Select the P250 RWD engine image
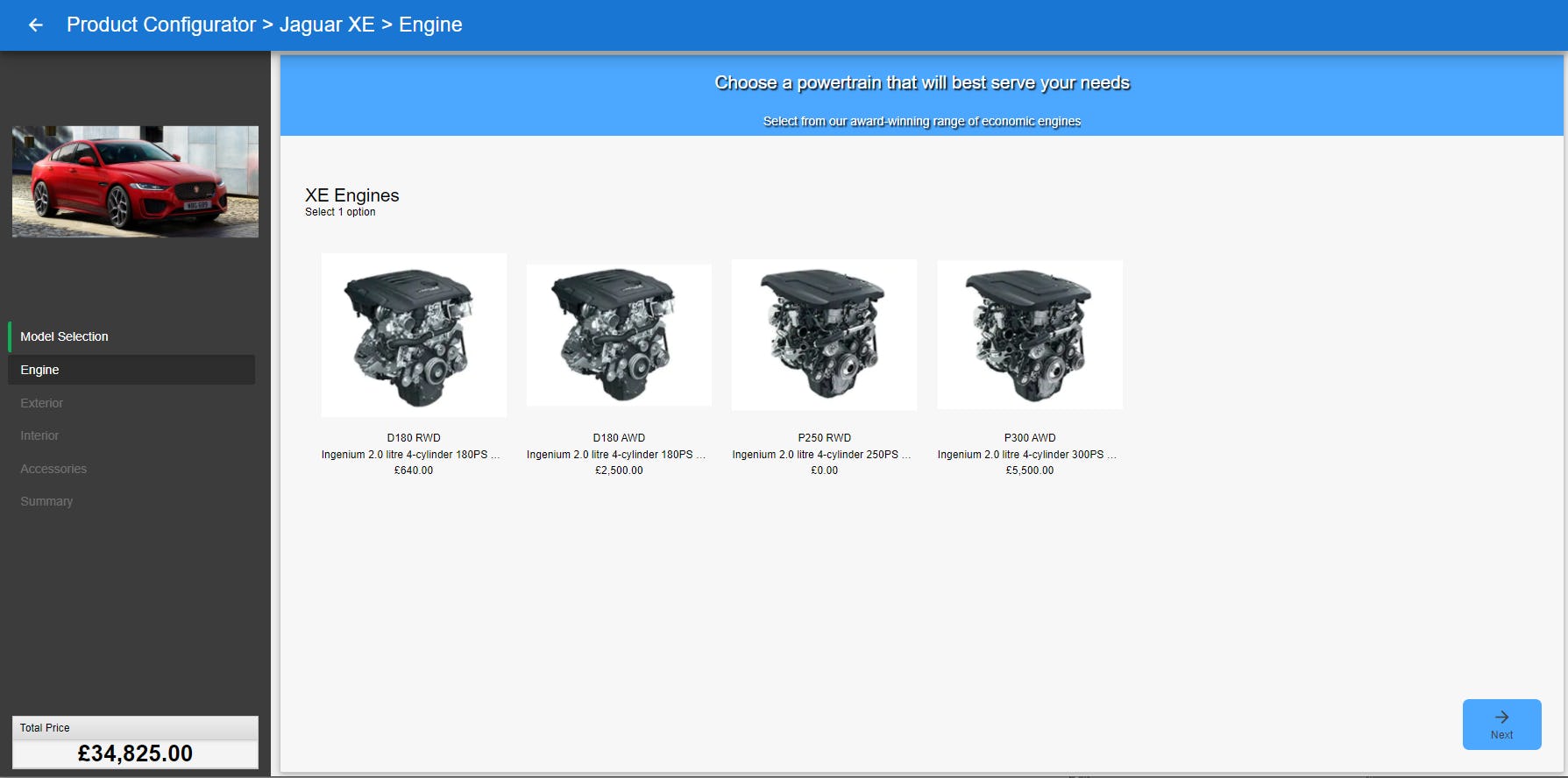This screenshot has height=778, width=1568. [x=824, y=335]
